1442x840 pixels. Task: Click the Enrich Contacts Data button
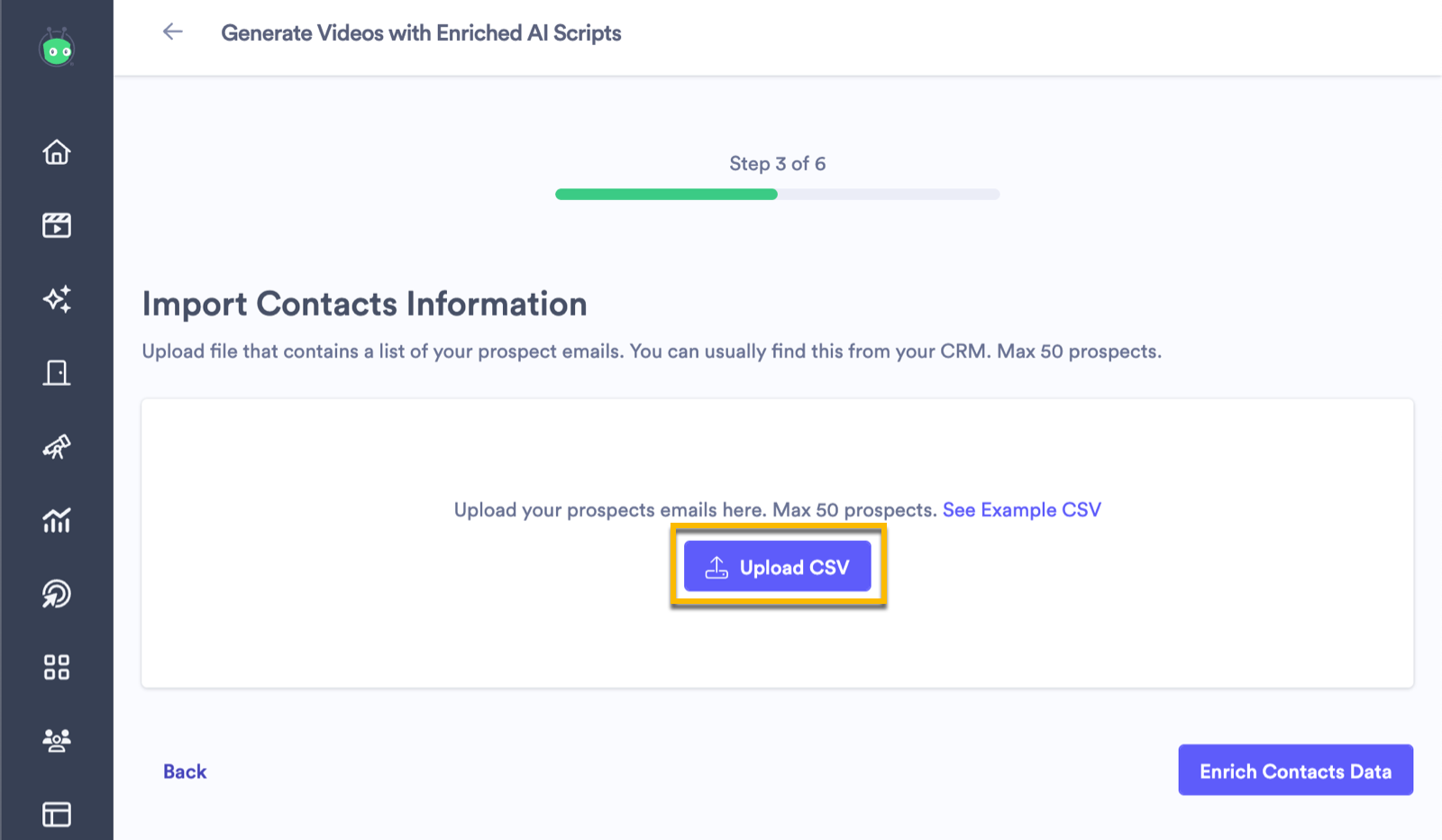pos(1295,771)
